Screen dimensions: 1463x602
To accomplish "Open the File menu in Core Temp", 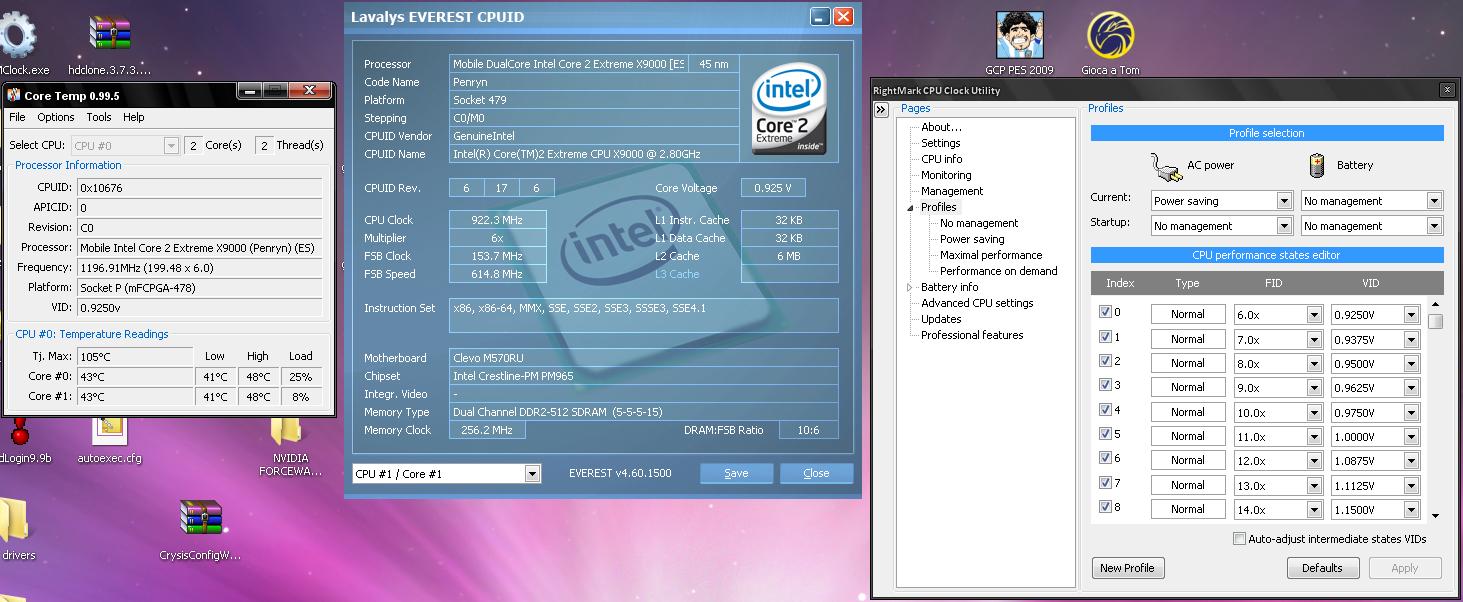I will click(17, 117).
